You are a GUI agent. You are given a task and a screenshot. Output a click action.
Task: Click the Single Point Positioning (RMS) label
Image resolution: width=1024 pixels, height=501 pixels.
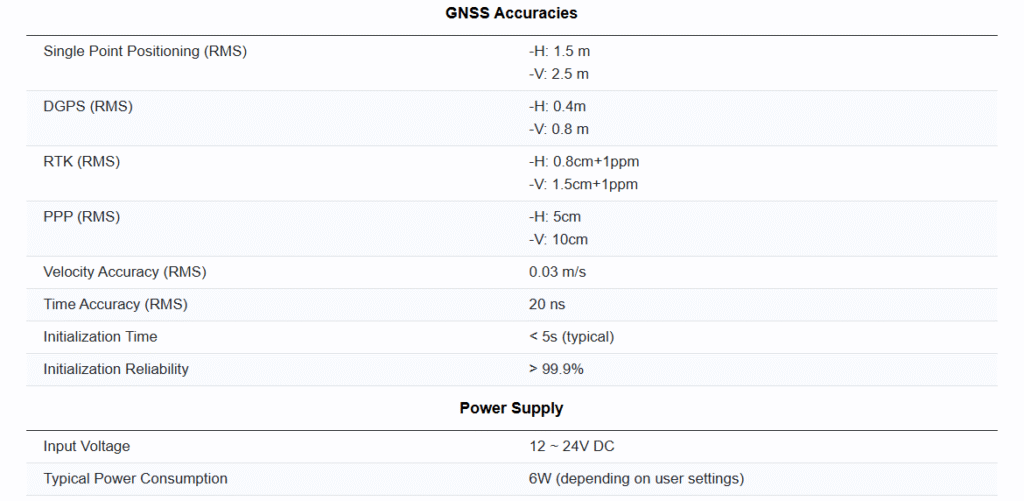[145, 51]
